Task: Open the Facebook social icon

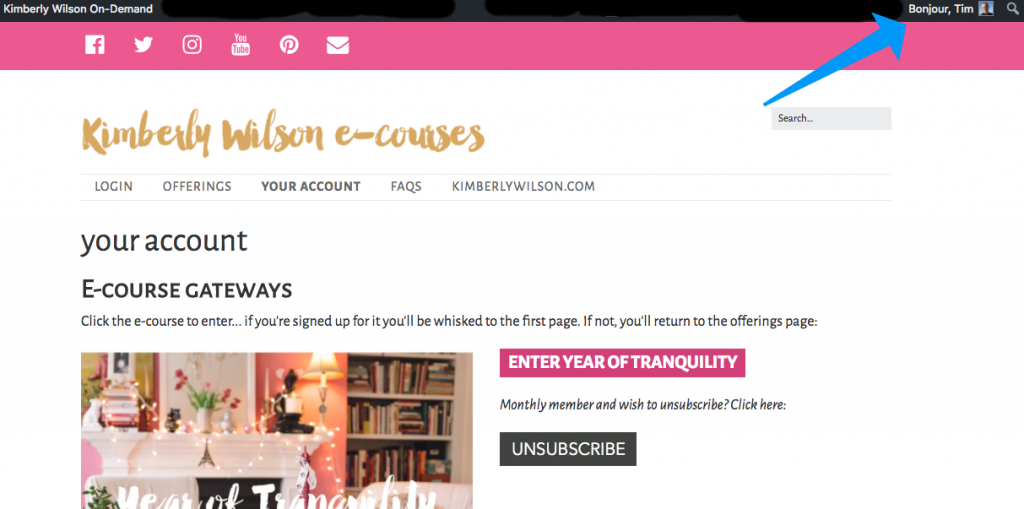Action: pyautogui.click(x=95, y=45)
